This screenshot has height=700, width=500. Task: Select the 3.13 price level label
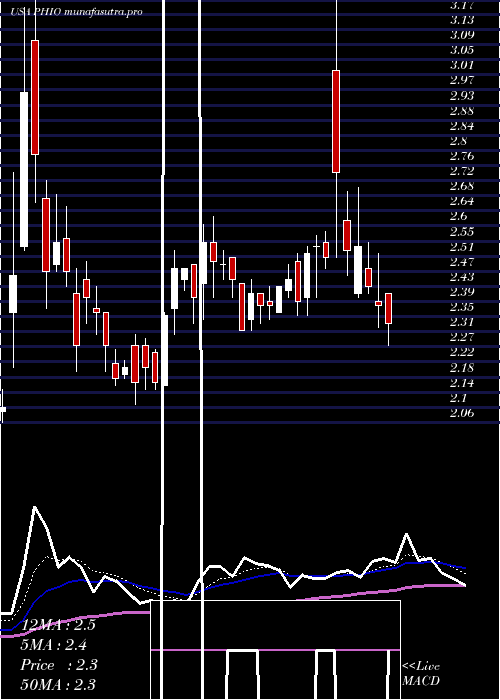pos(462,20)
